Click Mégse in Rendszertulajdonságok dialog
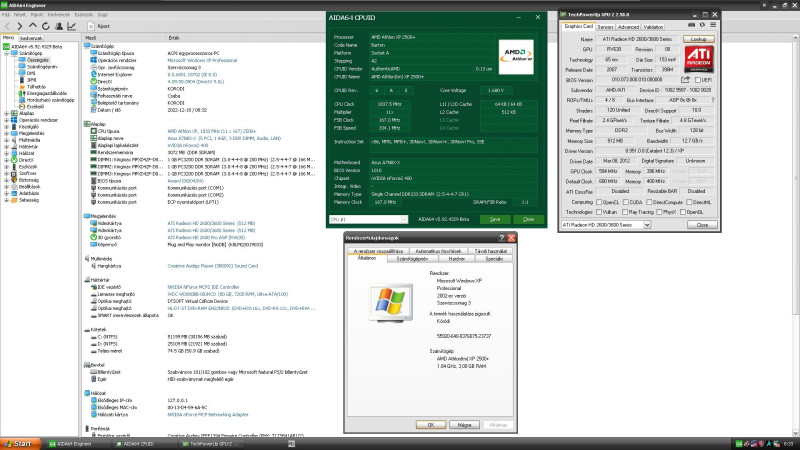Viewport: 800px width, 450px height. tap(464, 424)
